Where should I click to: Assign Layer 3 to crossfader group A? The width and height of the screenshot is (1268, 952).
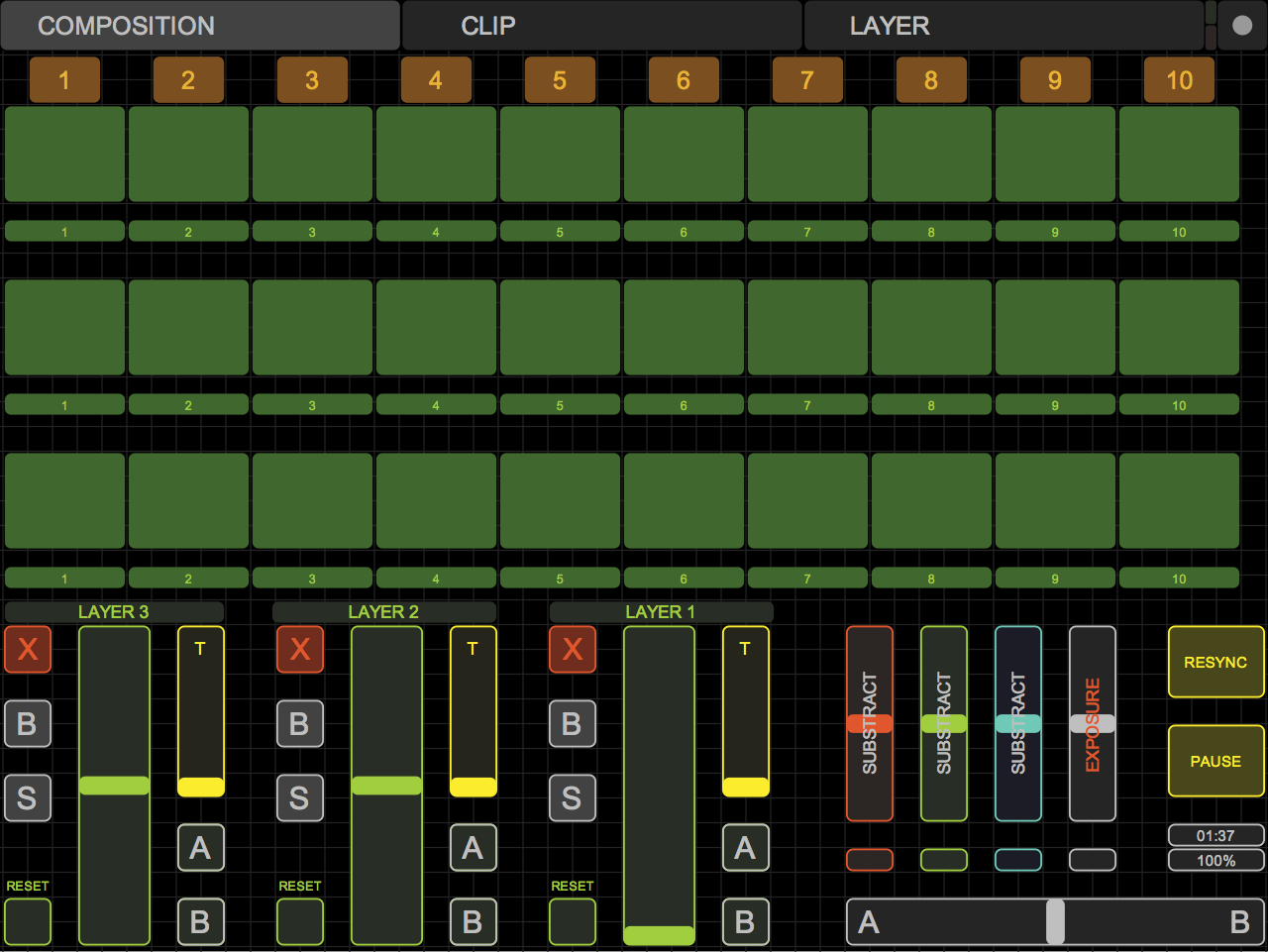[200, 848]
